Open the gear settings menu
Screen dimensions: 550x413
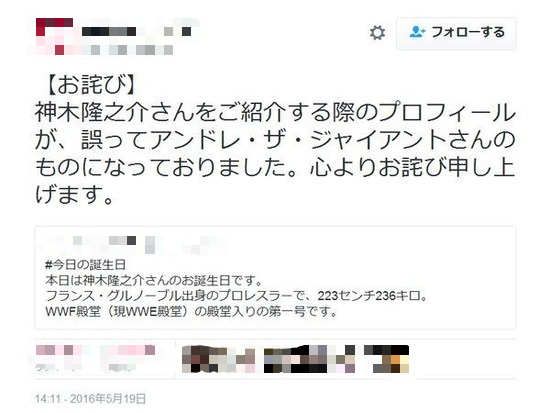pyautogui.click(x=377, y=33)
